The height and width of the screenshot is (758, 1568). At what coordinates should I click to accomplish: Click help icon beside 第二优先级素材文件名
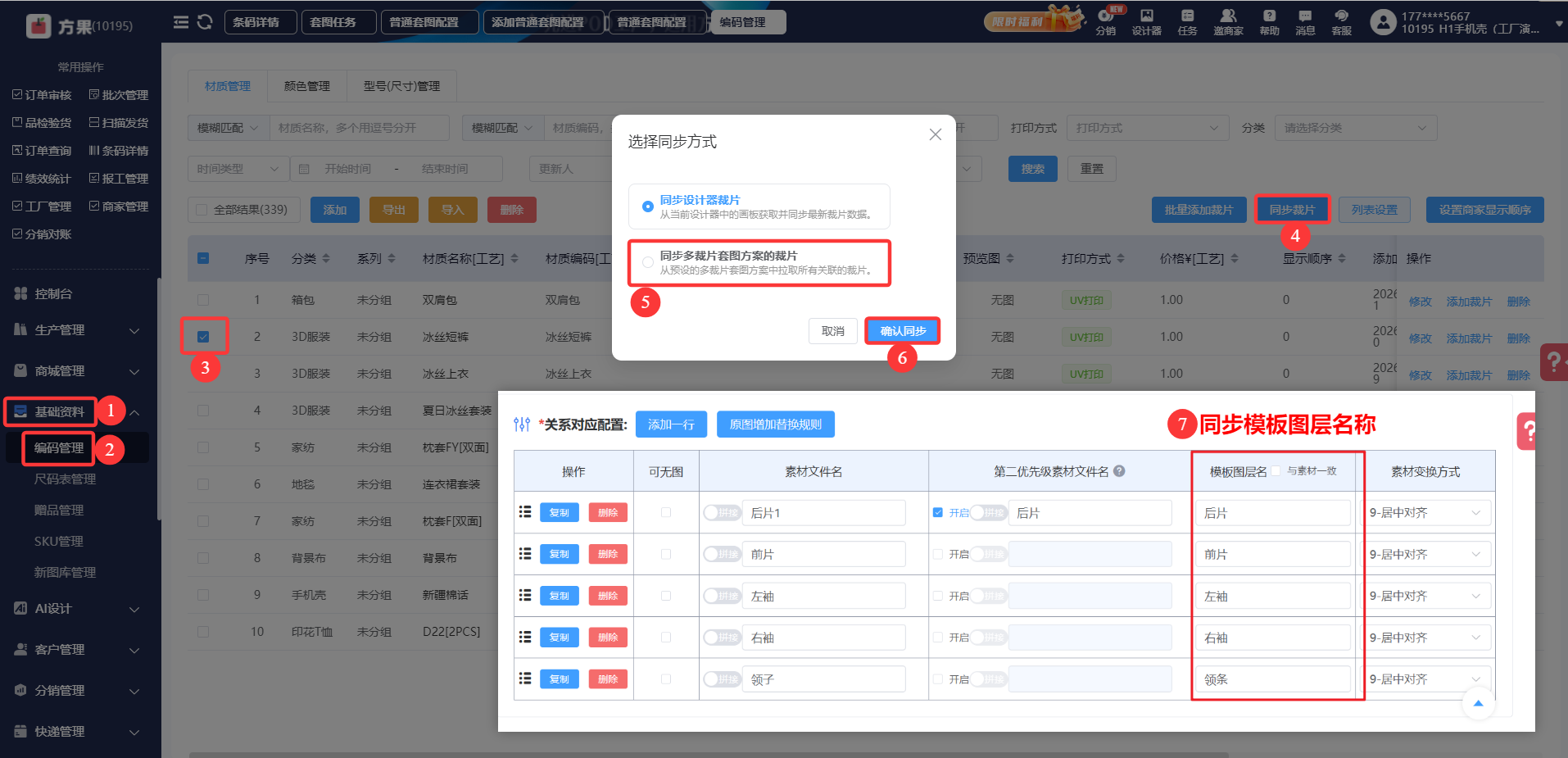[x=1119, y=471]
